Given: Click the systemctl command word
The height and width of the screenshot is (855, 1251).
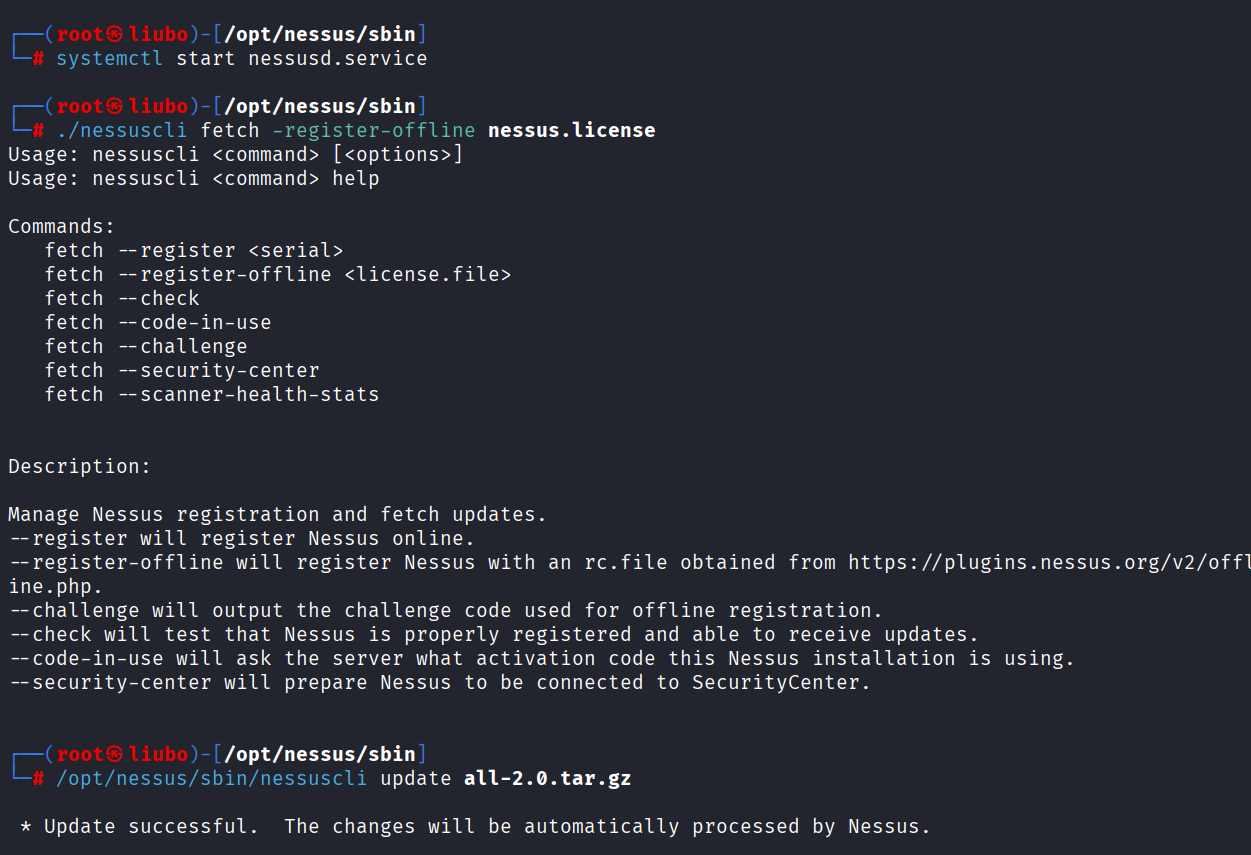Looking at the screenshot, I should [x=110, y=59].
